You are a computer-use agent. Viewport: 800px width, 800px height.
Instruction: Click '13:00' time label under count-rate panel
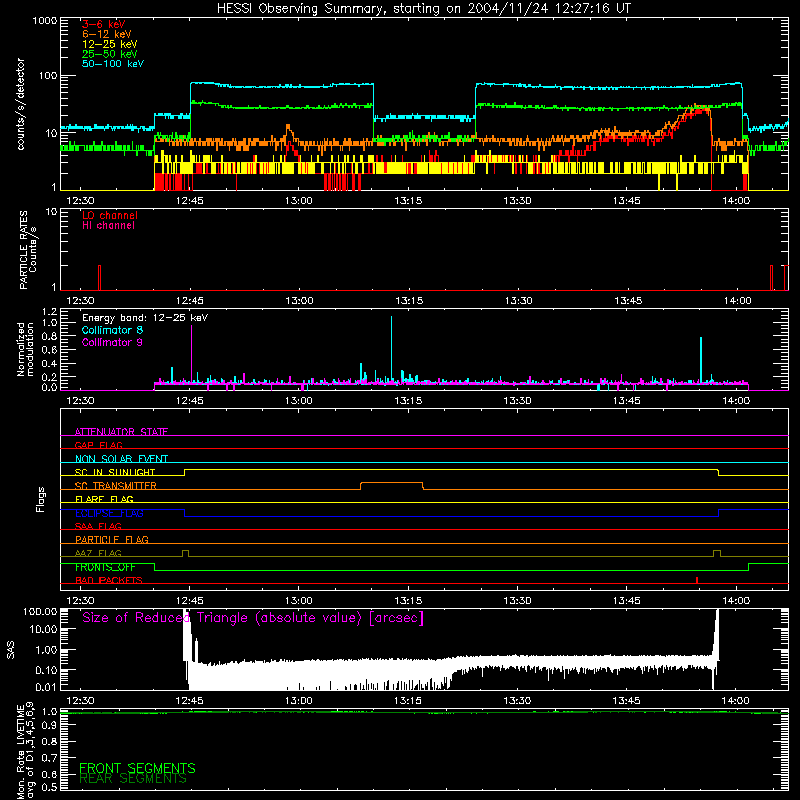tap(299, 201)
